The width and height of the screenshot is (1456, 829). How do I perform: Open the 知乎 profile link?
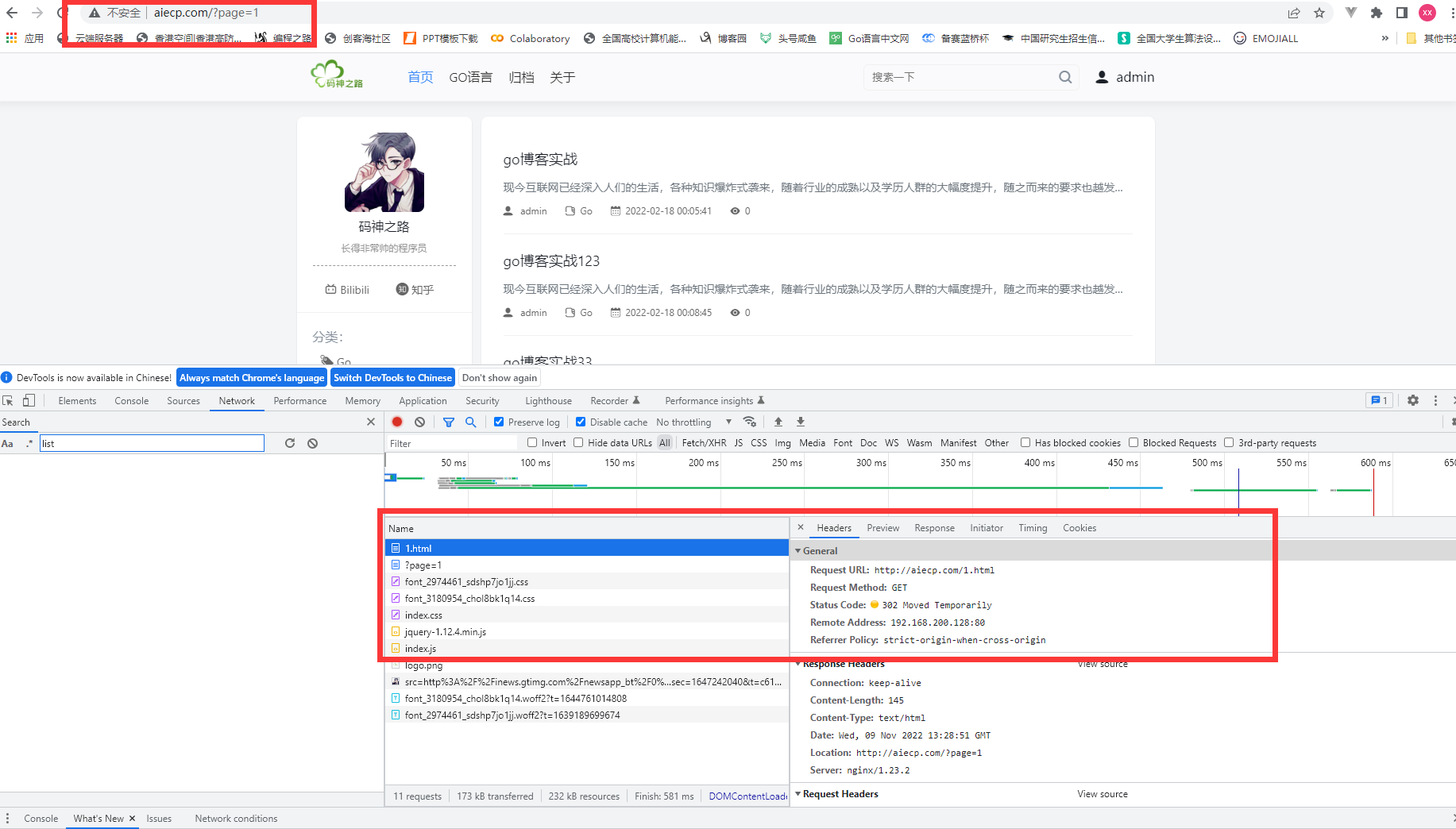(x=415, y=289)
